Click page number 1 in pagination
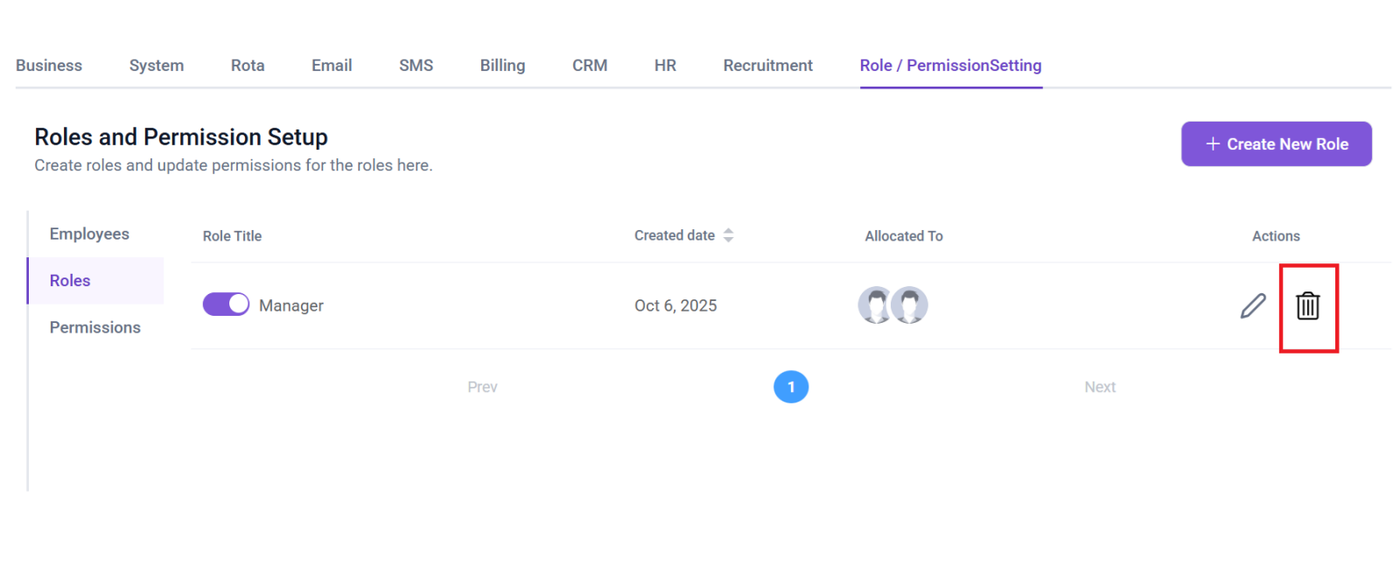 point(791,387)
